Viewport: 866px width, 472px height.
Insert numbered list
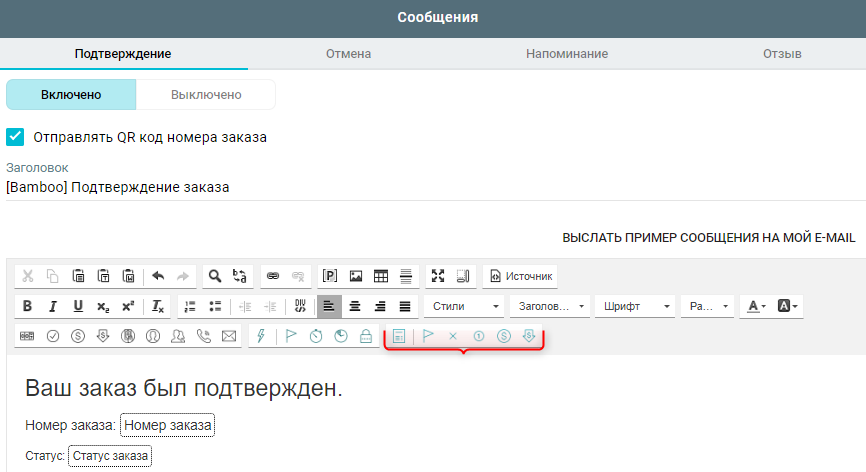point(190,306)
